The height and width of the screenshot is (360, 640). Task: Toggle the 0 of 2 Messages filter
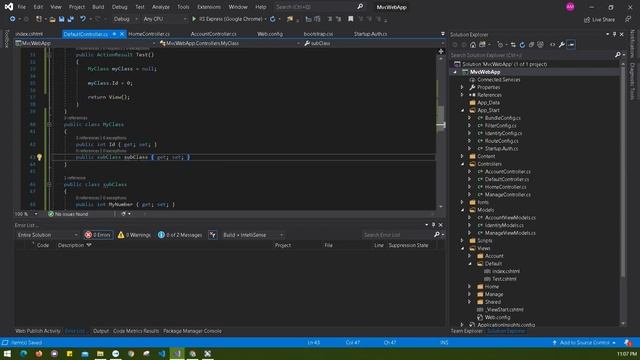click(x=180, y=235)
